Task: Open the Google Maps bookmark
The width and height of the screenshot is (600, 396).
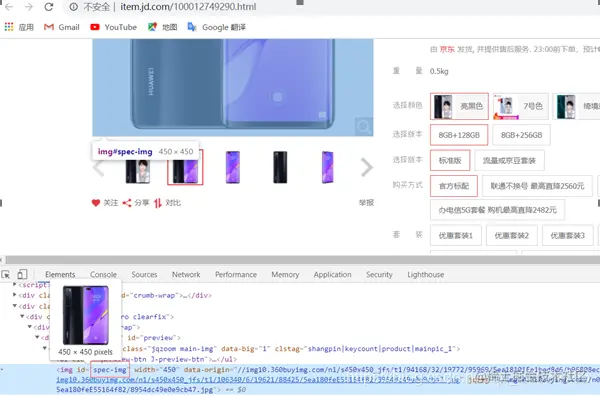Action: 163,27
